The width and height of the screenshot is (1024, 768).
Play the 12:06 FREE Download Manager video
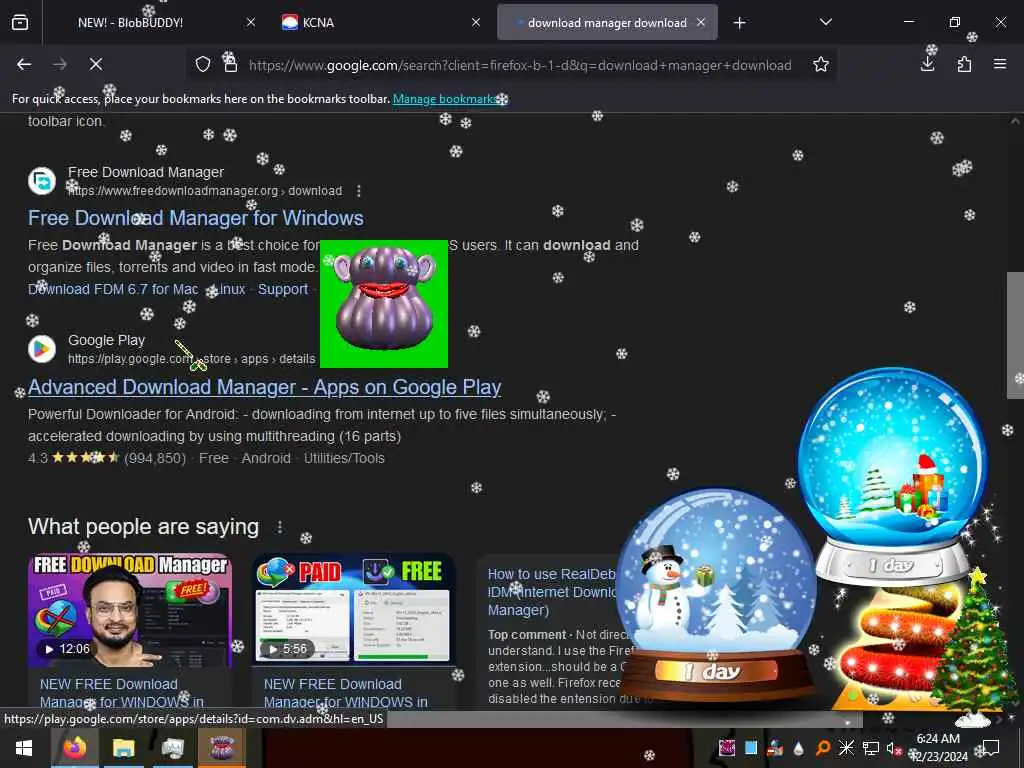coord(130,611)
